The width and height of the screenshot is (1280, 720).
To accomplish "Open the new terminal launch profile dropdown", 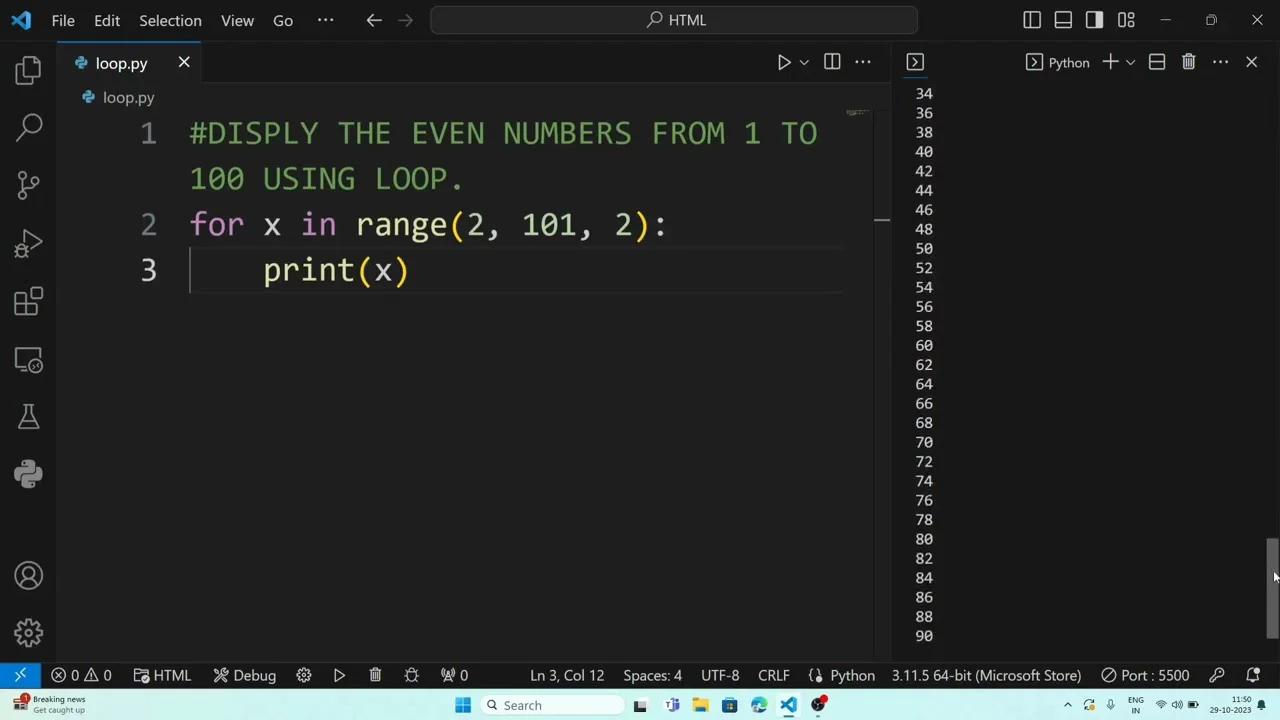I will [1131, 63].
